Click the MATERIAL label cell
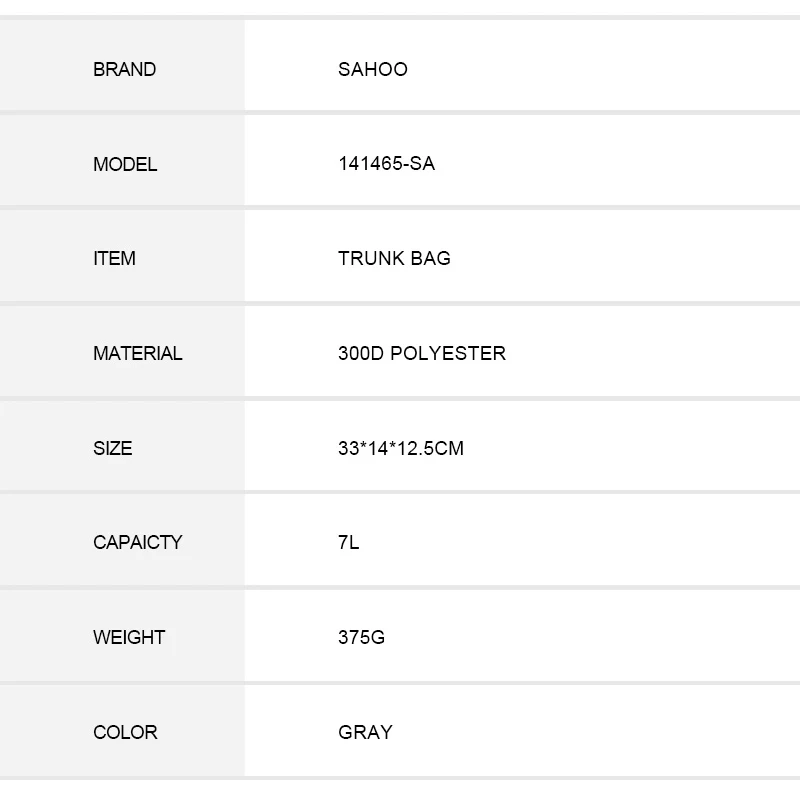The width and height of the screenshot is (800, 800). (137, 353)
